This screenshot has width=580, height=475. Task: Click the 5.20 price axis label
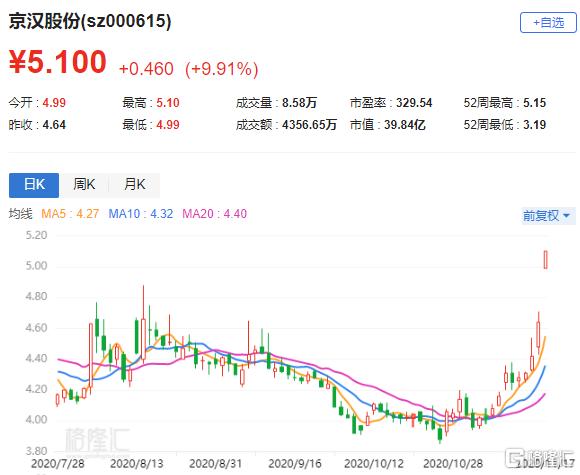(x=36, y=235)
